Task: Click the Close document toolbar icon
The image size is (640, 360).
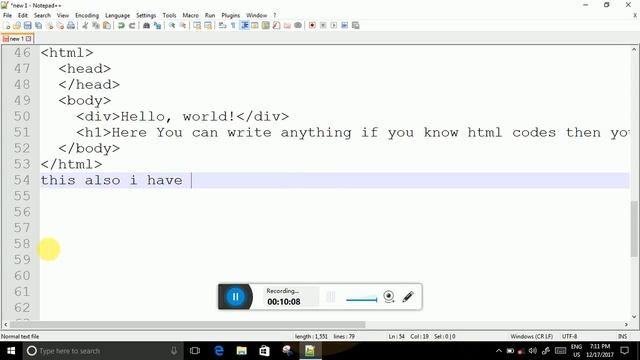Action: point(49,25)
